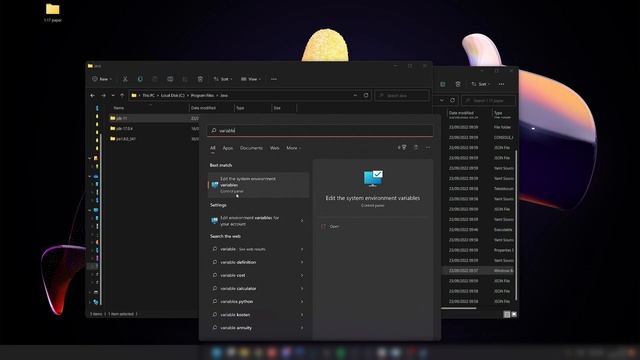Select web suggestion variables python
Viewport: 640px width, 360px height.
258,301
